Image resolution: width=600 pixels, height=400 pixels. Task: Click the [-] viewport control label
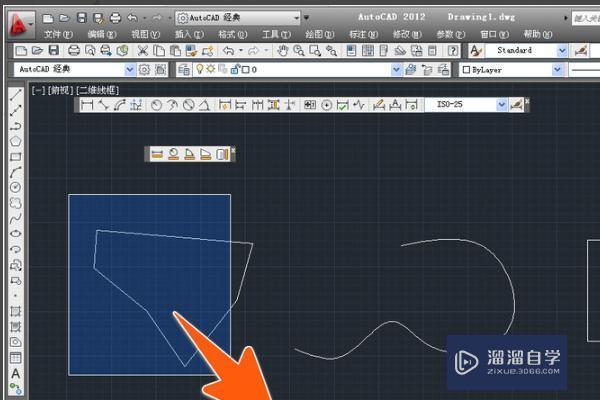click(x=38, y=90)
